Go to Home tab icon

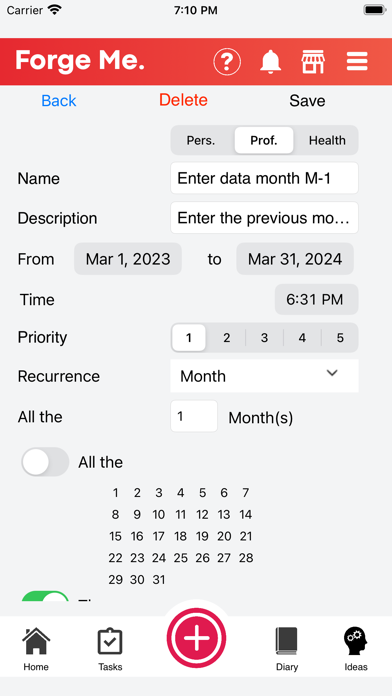coord(36,641)
